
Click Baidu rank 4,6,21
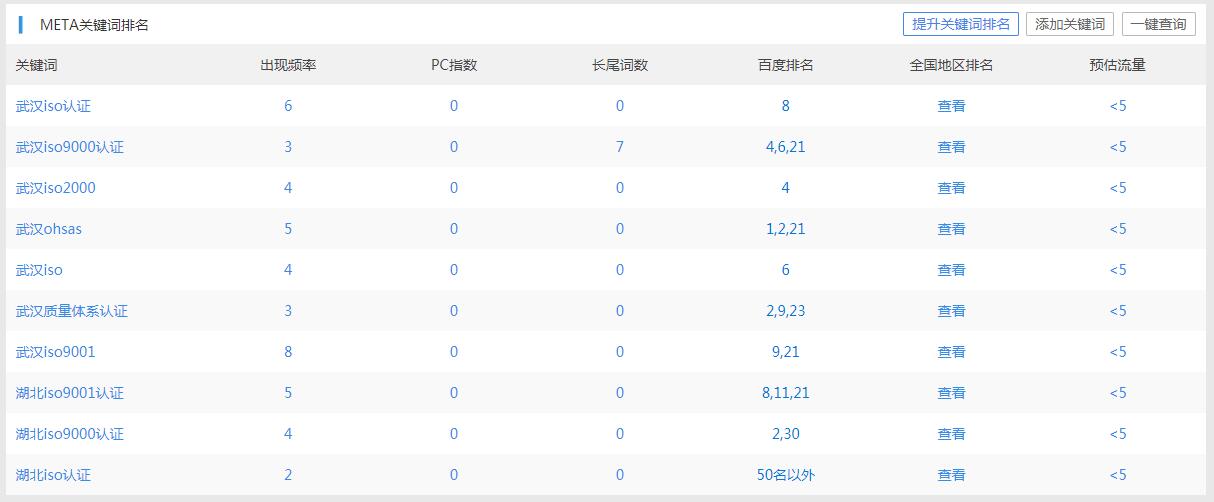pyautogui.click(x=786, y=147)
